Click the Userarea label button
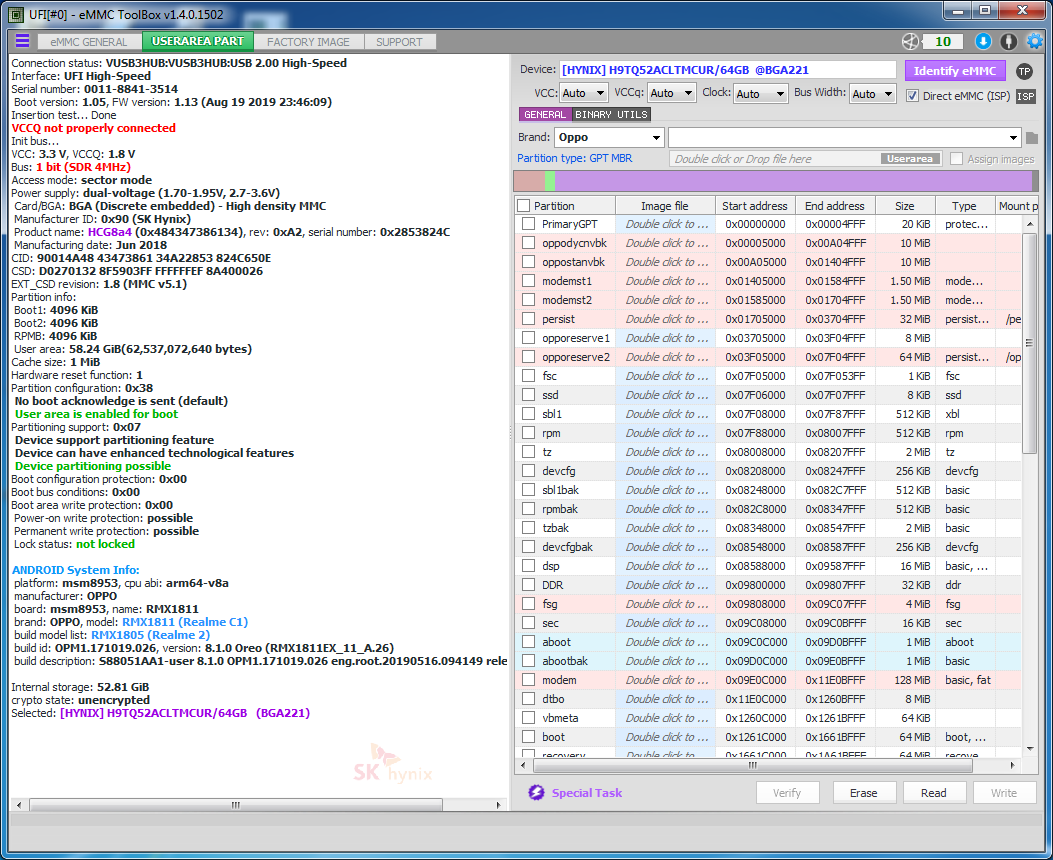1053x860 pixels. (910, 158)
